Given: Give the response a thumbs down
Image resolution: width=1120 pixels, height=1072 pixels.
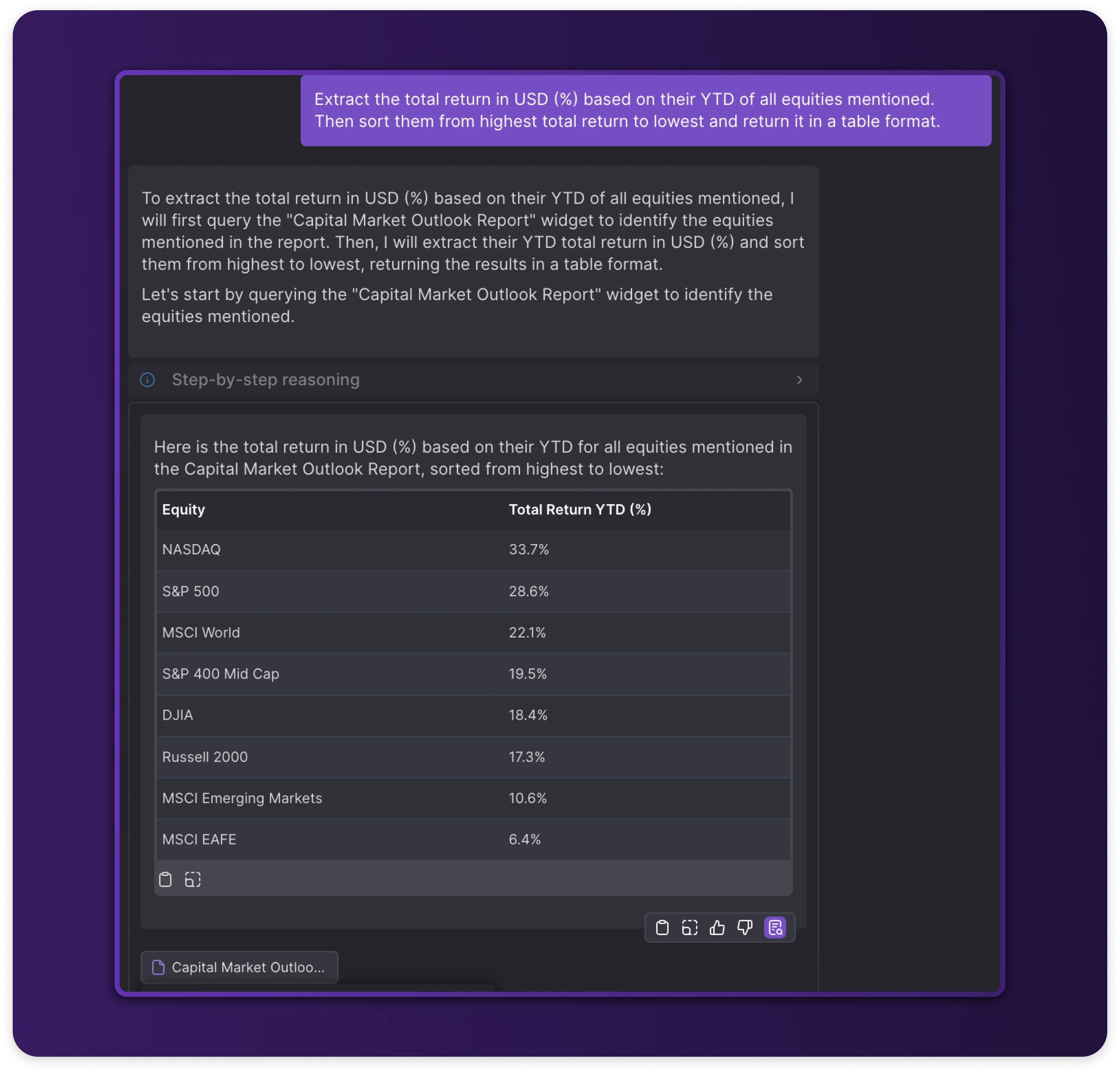Looking at the screenshot, I should coord(745,927).
